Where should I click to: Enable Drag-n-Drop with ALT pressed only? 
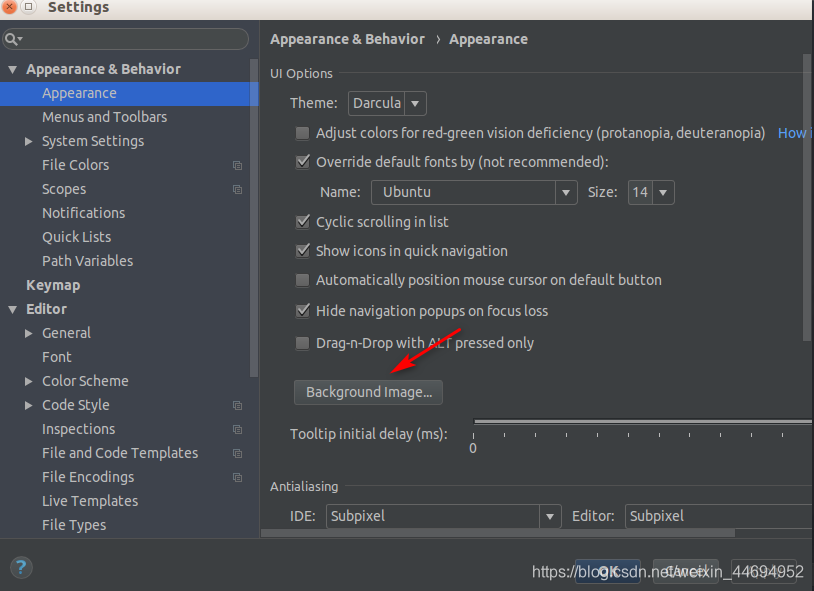(x=302, y=343)
